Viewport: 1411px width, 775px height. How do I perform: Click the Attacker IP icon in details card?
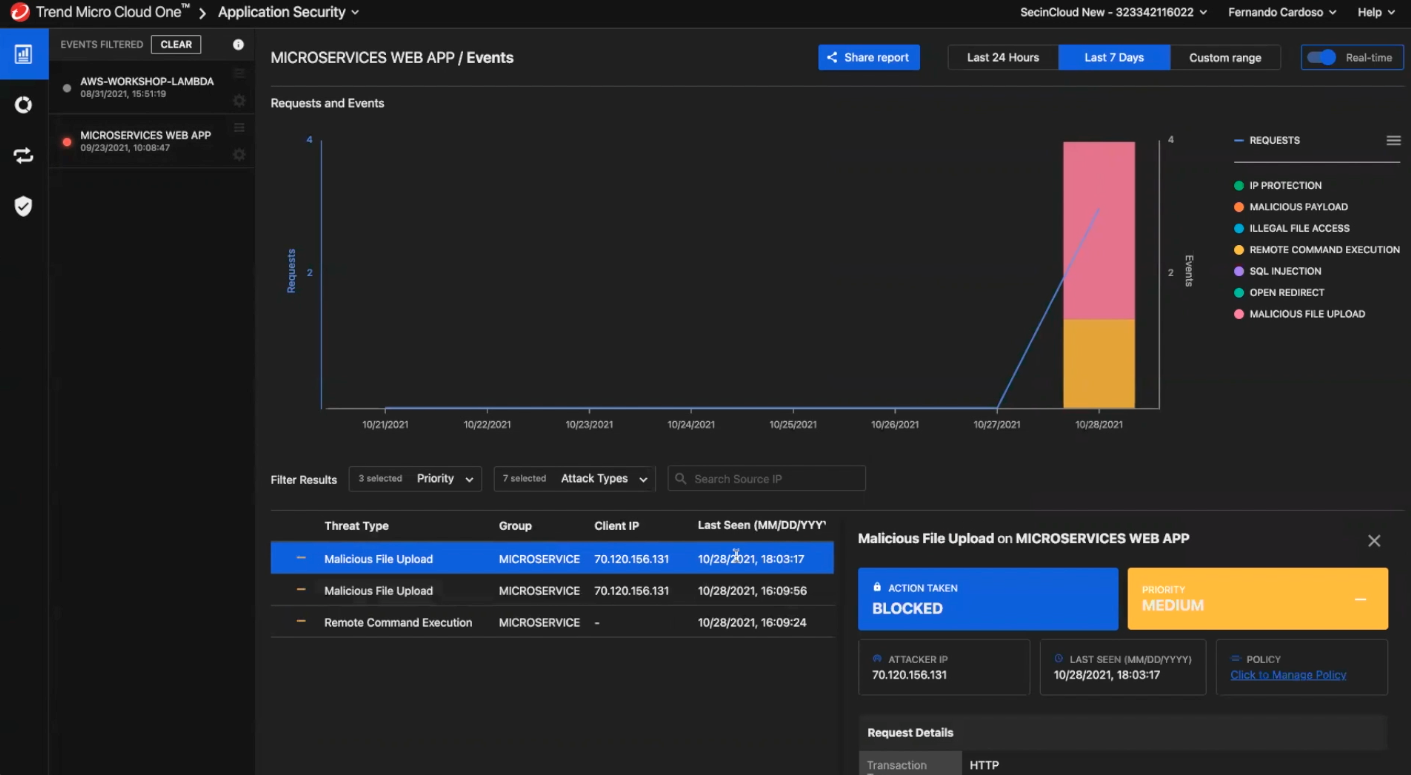pos(878,659)
